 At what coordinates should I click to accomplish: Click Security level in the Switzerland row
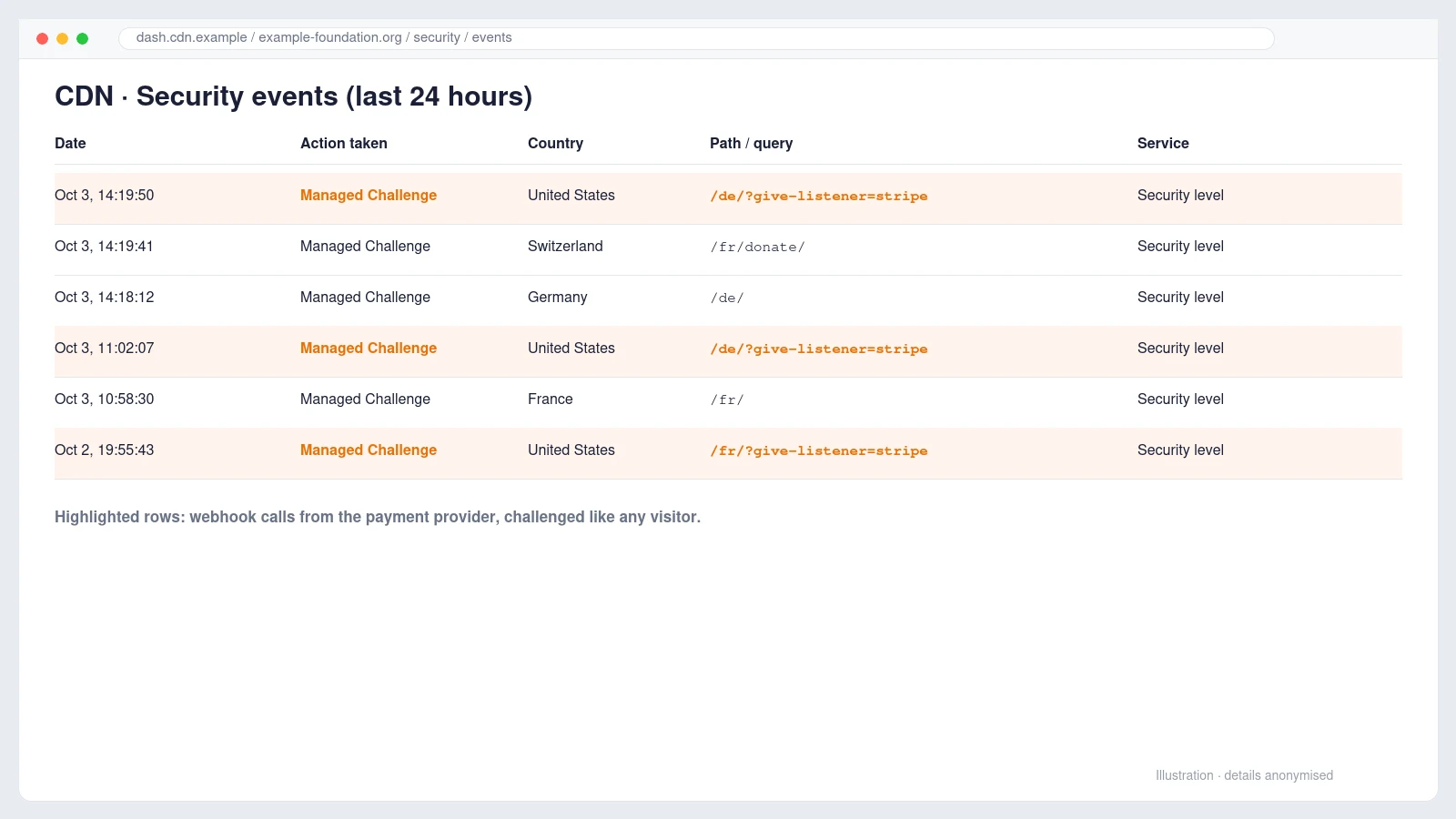[x=1180, y=246]
